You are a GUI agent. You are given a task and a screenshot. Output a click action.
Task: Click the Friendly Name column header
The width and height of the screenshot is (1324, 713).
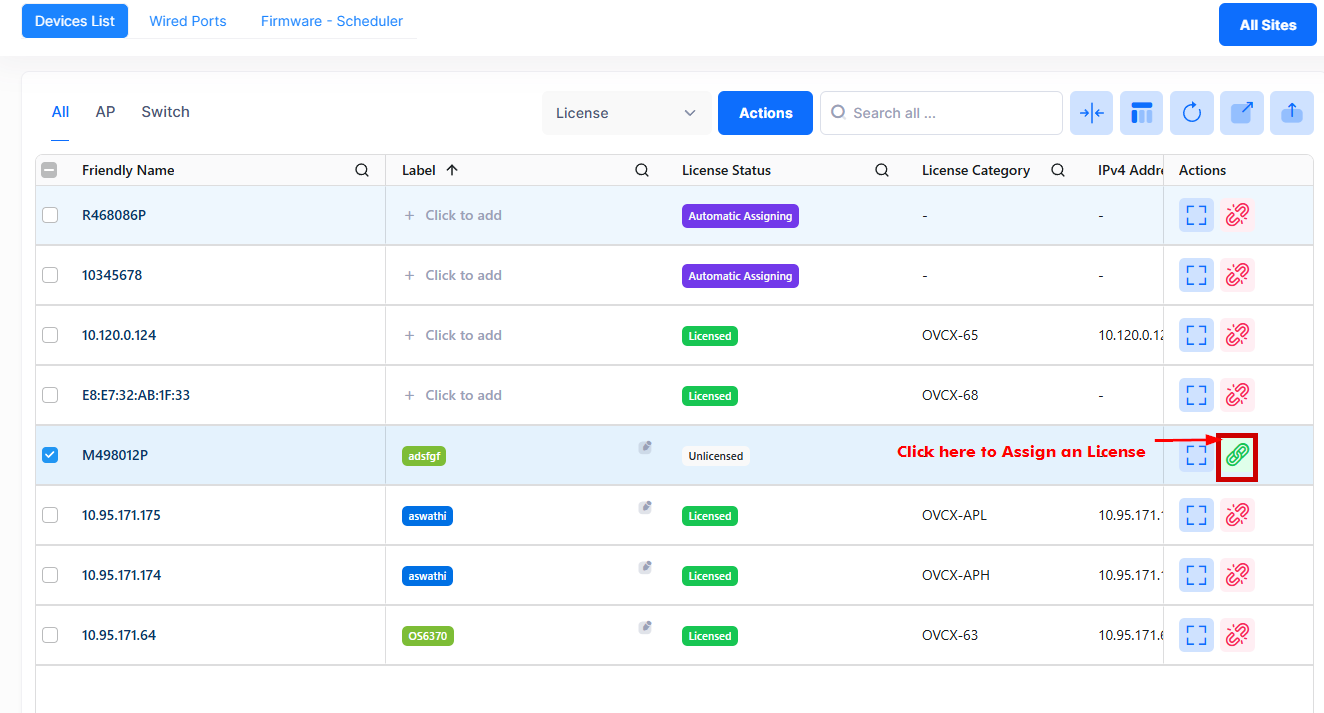(x=128, y=171)
